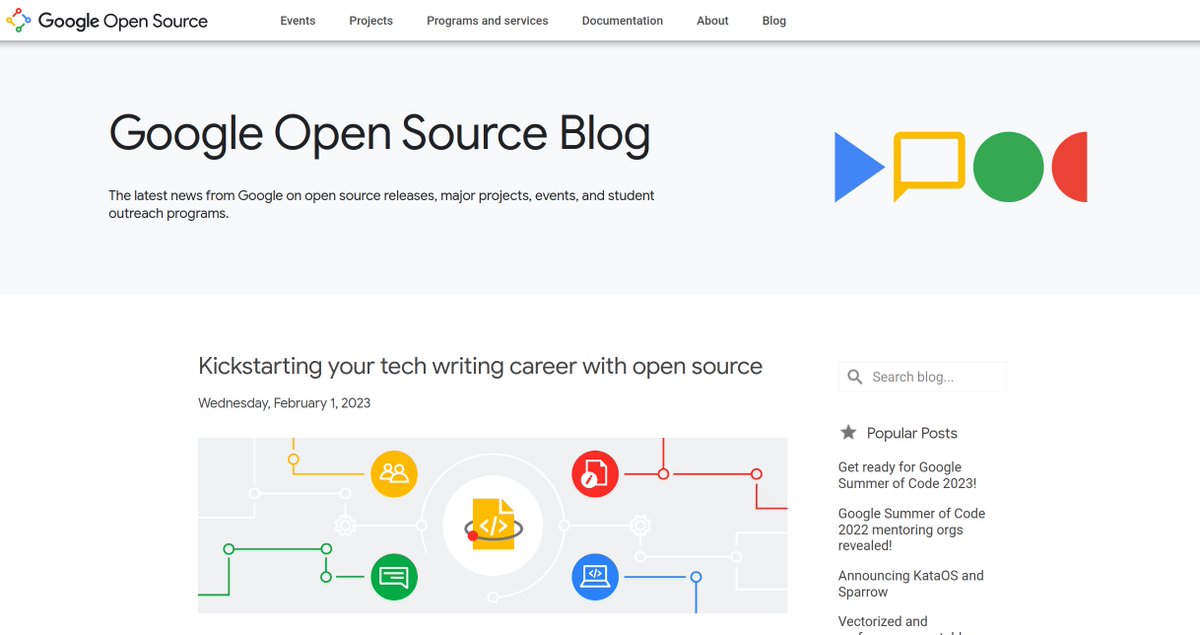The height and width of the screenshot is (635, 1200).
Task: Click the search magnifier icon
Action: tap(855, 376)
